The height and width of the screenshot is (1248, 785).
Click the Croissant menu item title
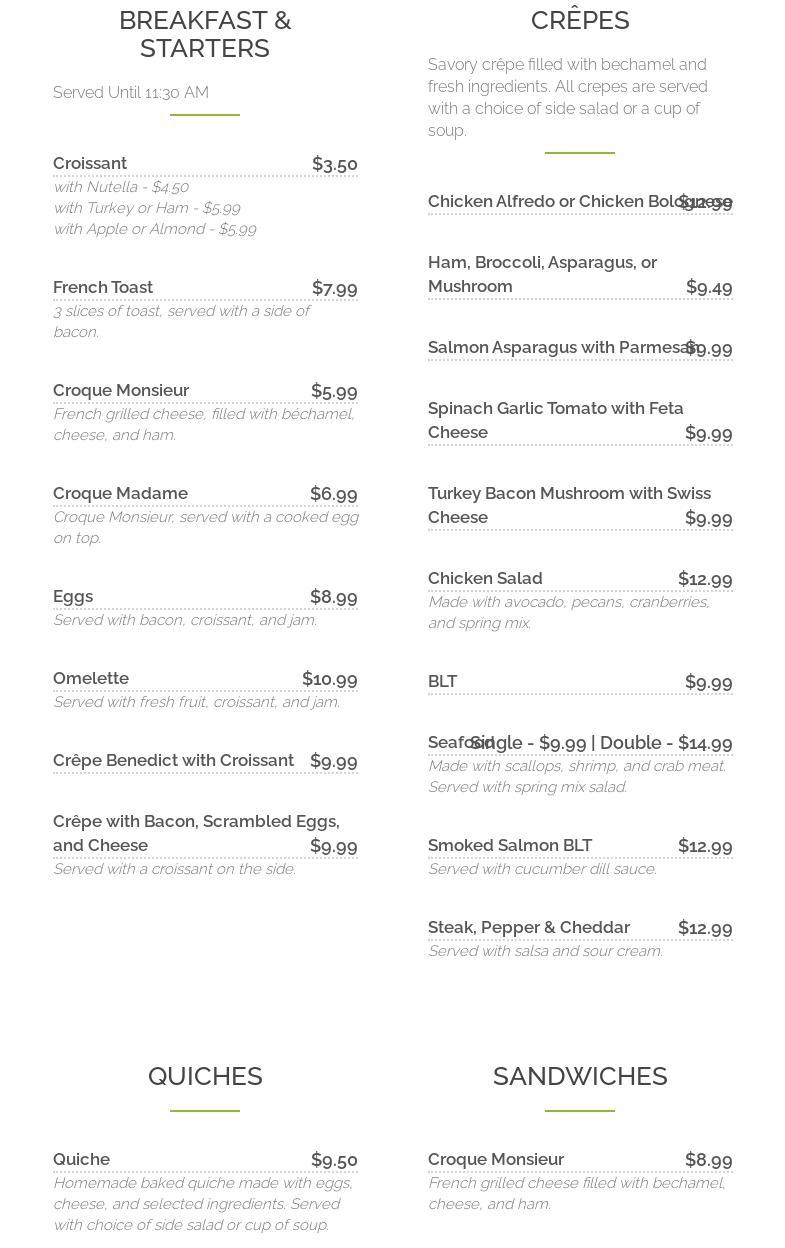pos(90,163)
